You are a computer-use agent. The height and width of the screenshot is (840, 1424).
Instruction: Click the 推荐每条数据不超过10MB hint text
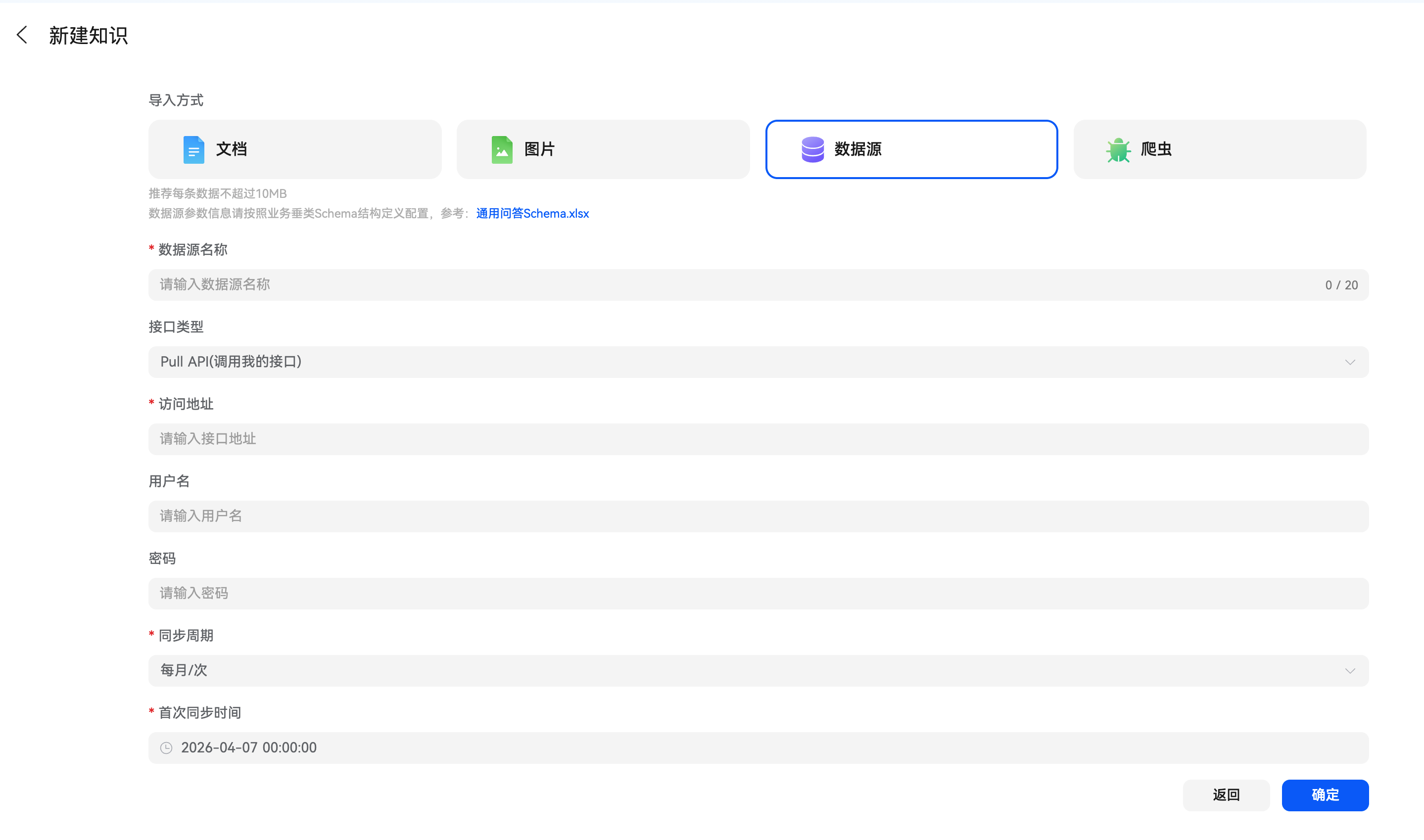[217, 193]
